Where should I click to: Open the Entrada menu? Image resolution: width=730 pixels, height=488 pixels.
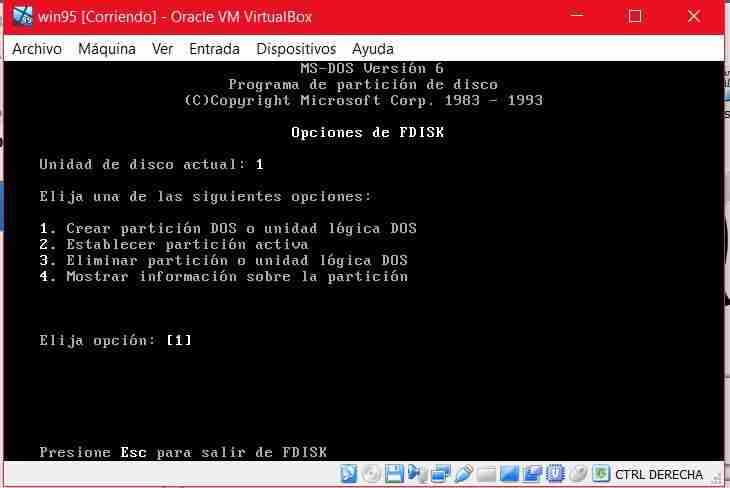pos(214,49)
